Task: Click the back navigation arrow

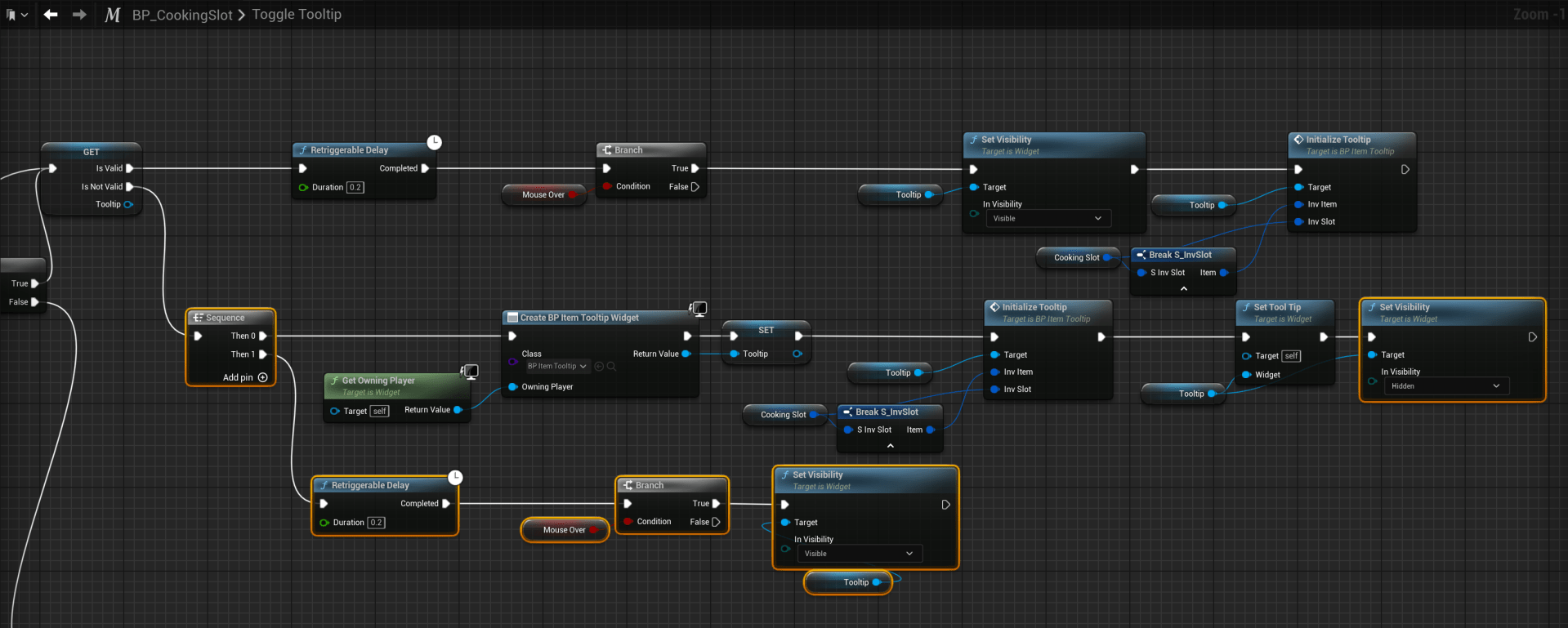Action: (51, 15)
